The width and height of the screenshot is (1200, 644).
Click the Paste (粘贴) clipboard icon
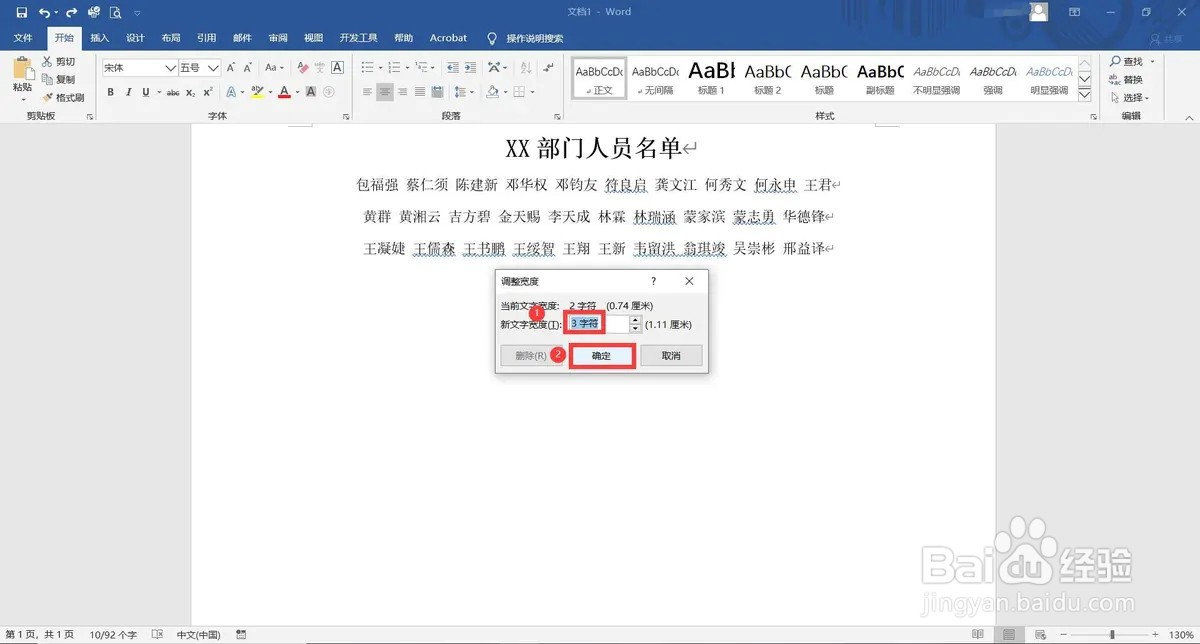(x=22, y=69)
